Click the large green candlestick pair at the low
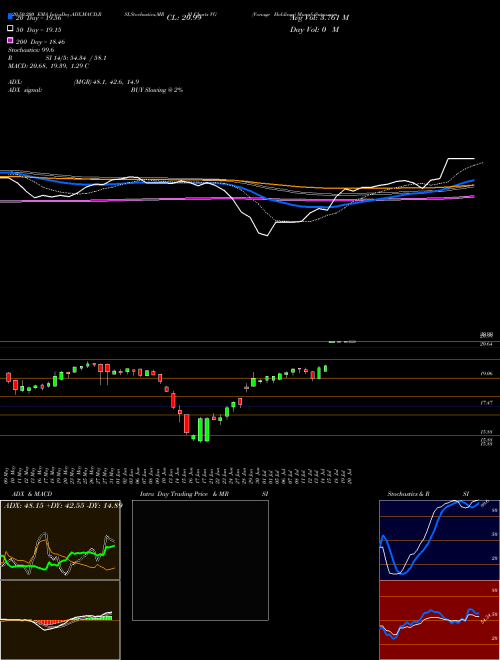Screen dimensions: 500x660 click(204, 429)
